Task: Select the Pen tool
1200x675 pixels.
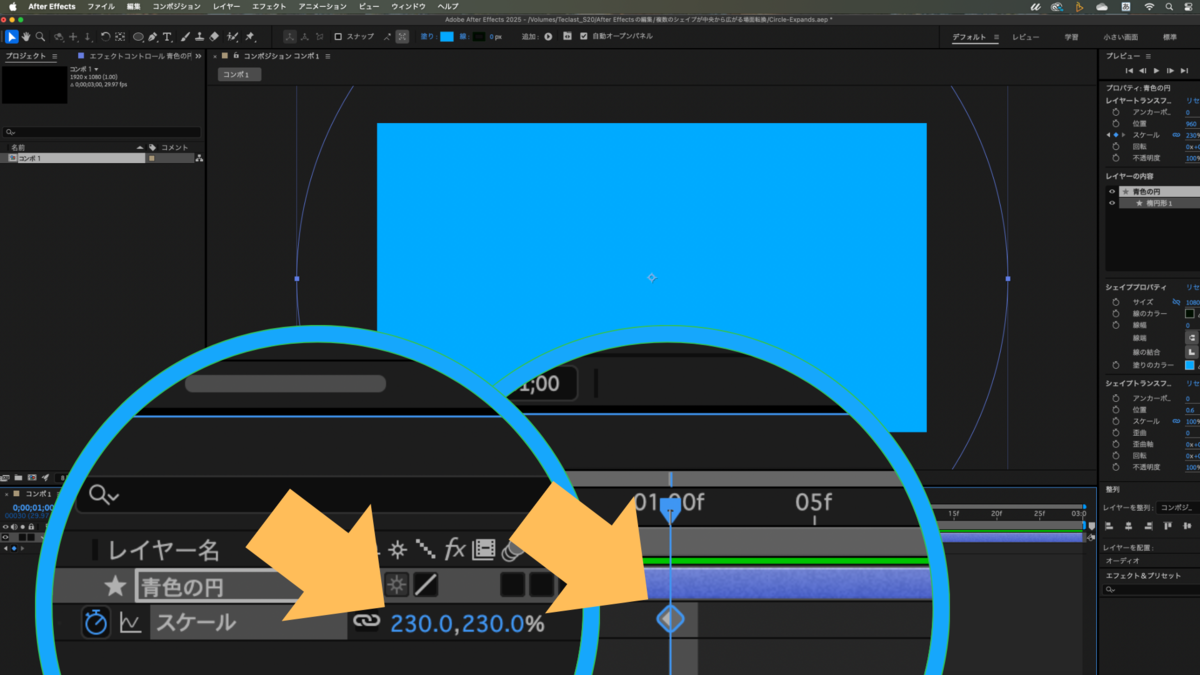Action: coord(152,37)
